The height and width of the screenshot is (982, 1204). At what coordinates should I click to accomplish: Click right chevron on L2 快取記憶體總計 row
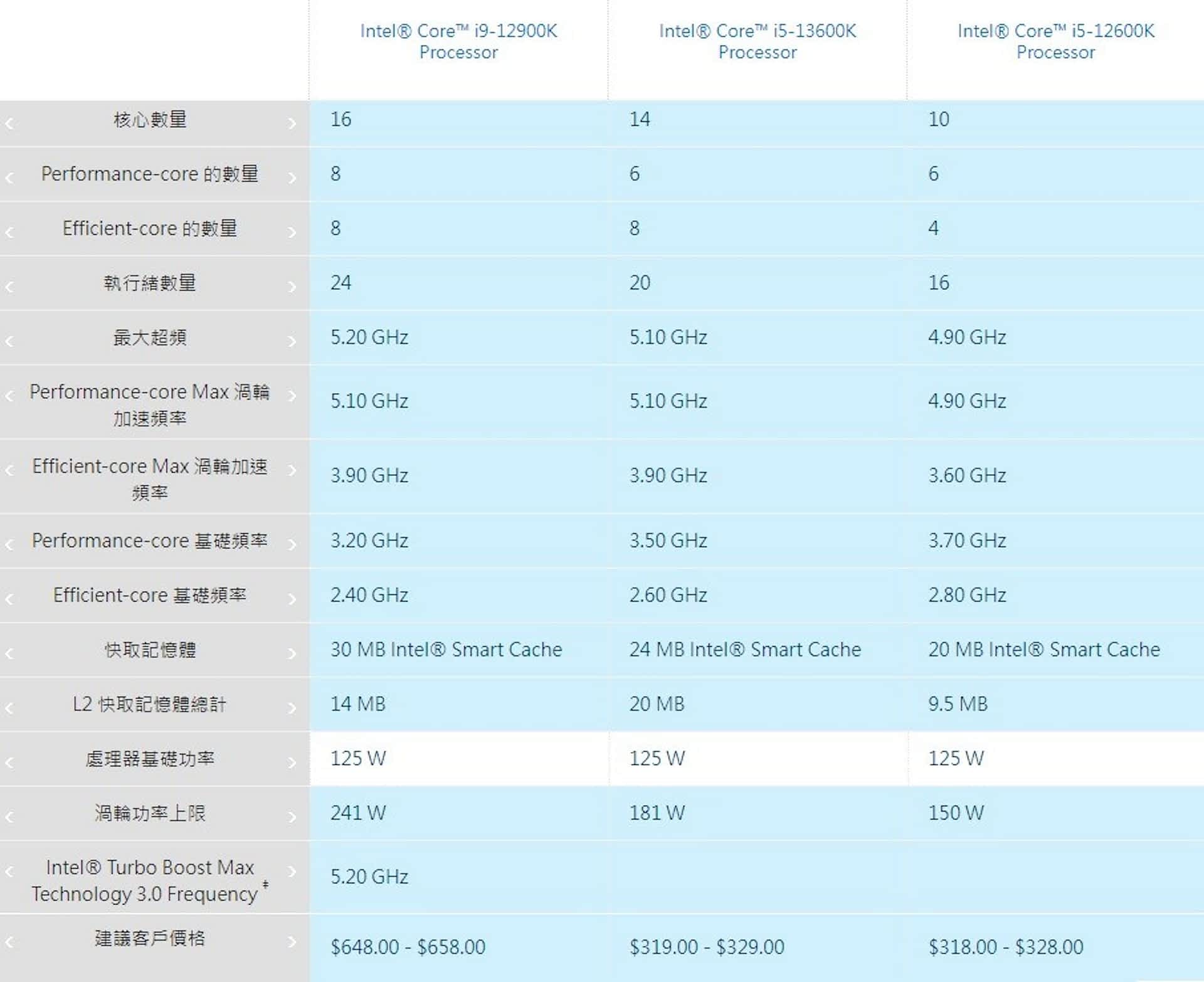point(292,708)
